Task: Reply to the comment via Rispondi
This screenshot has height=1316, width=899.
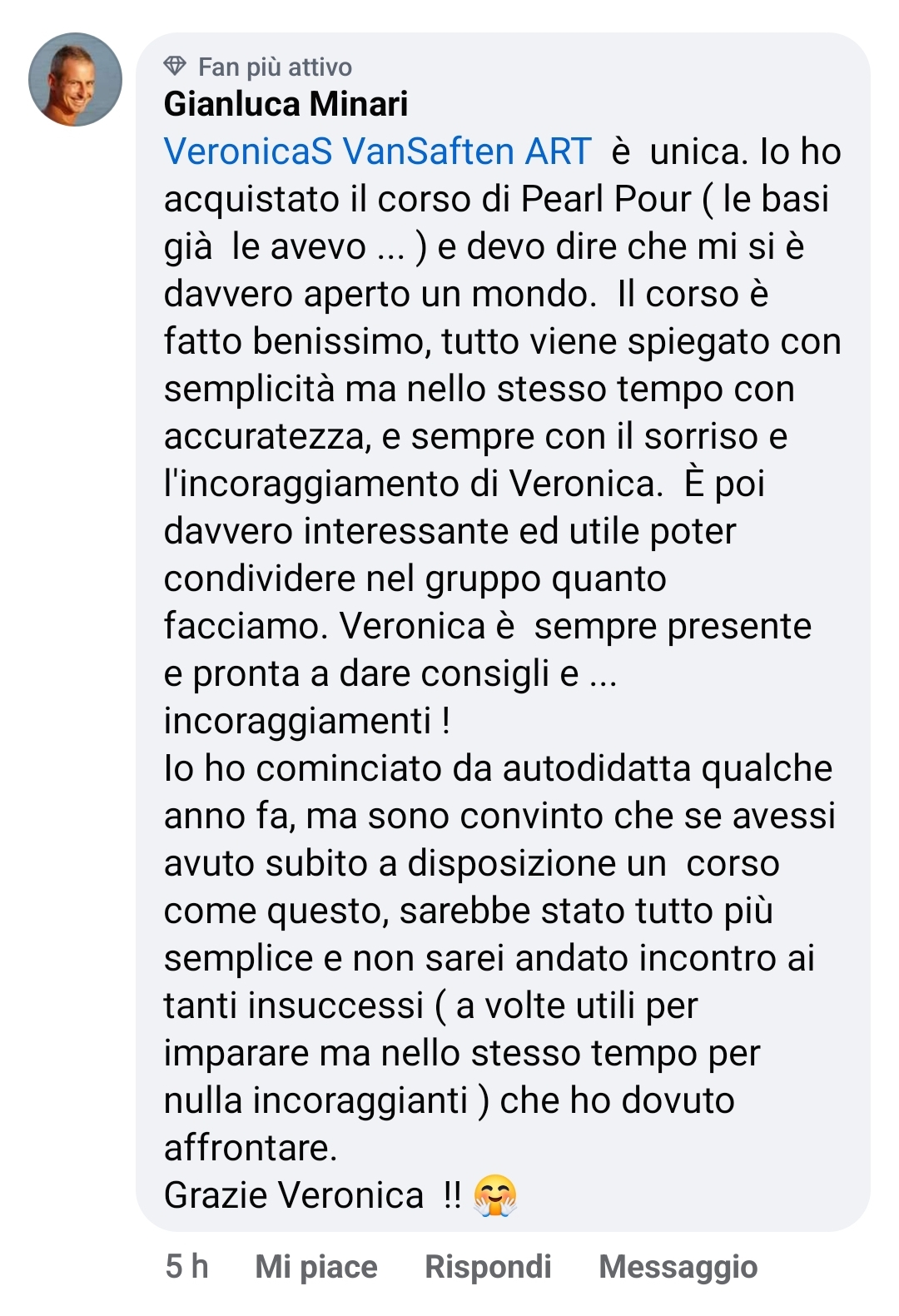Action: pyautogui.click(x=488, y=1267)
